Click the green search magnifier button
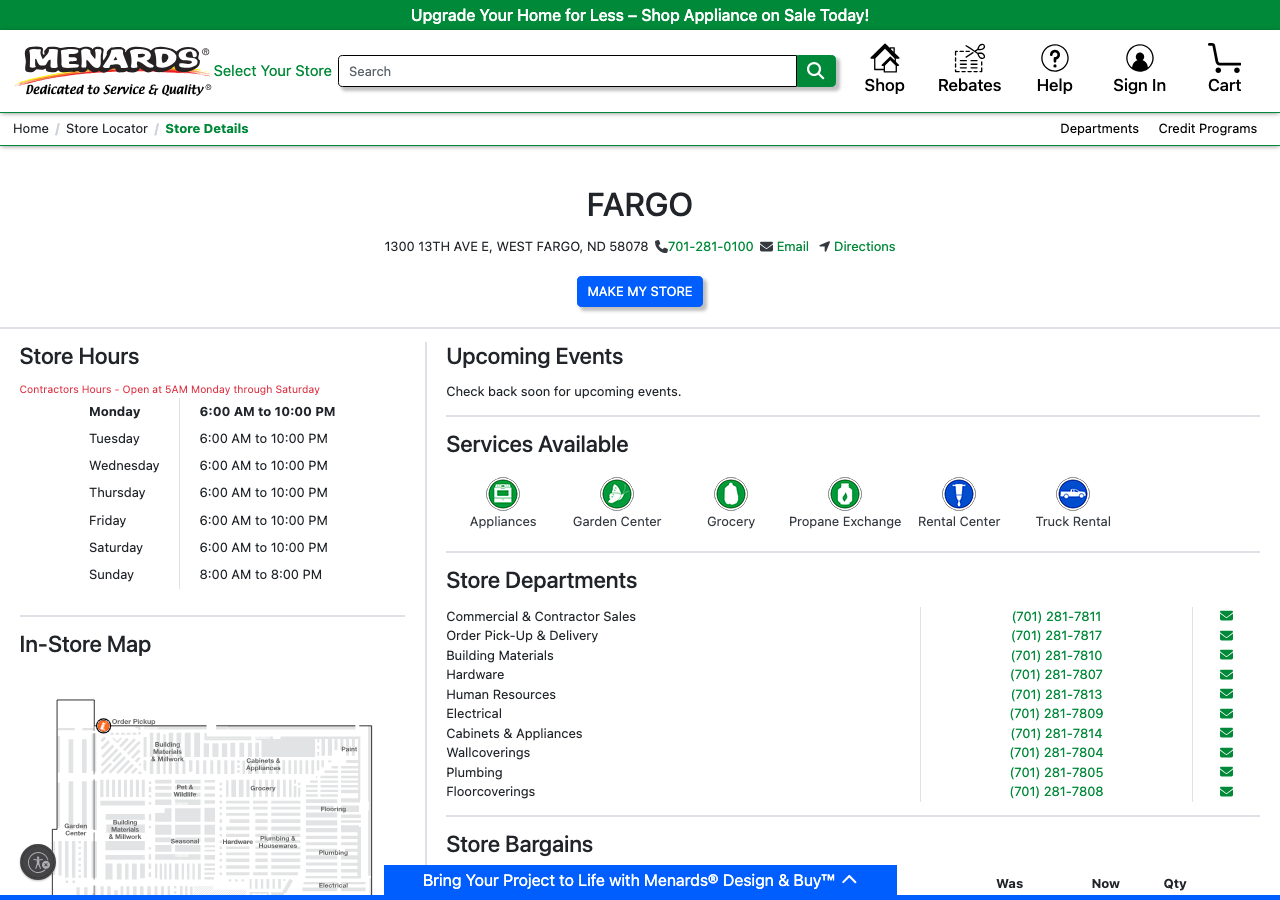Screen dimensions: 1280x900 pos(816,71)
